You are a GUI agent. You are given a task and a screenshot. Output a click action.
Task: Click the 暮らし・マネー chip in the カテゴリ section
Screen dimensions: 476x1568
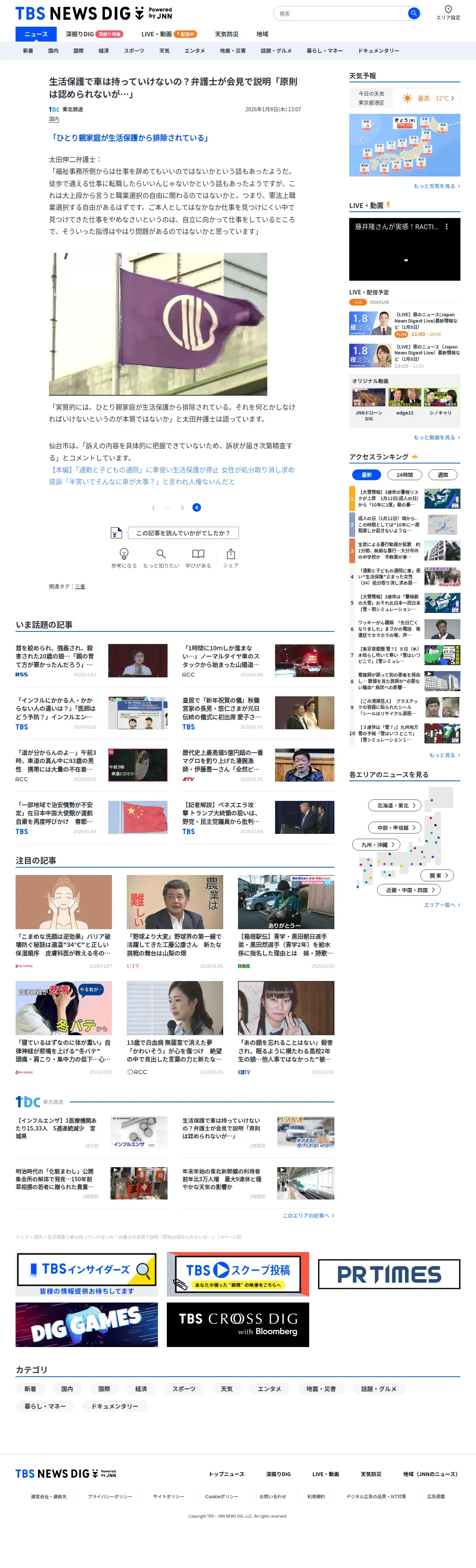tap(45, 1406)
